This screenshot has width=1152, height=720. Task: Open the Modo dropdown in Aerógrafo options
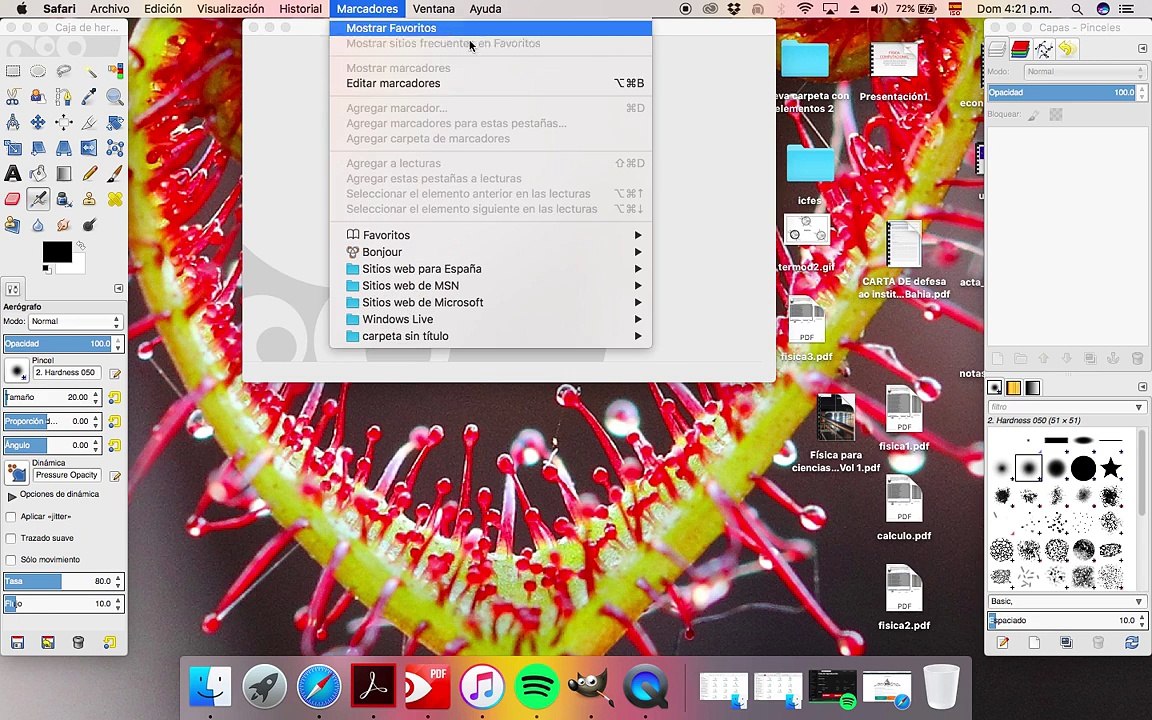click(x=75, y=322)
